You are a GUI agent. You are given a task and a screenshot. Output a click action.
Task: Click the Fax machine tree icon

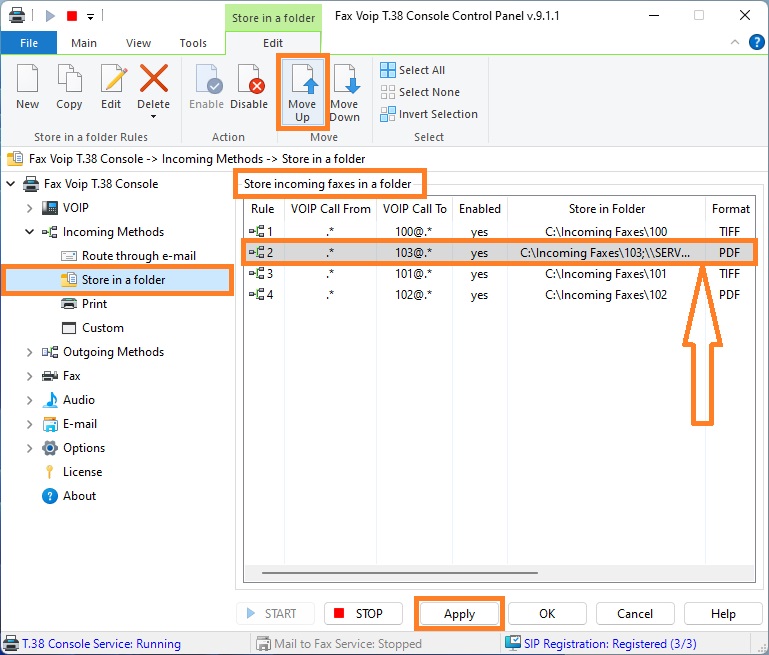[x=50, y=376]
